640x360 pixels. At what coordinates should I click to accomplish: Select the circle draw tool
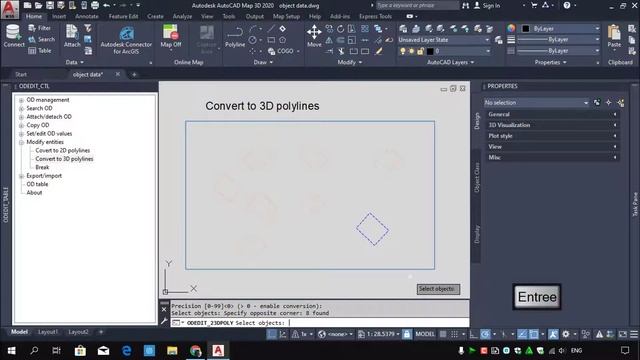click(x=253, y=40)
